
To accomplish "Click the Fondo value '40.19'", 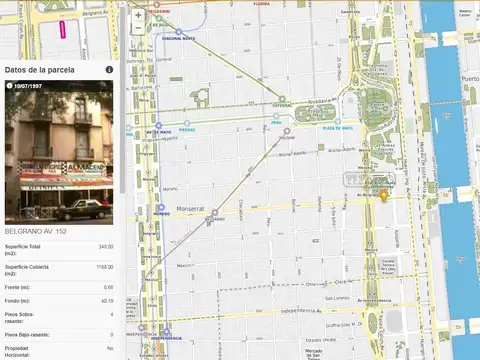I will pyautogui.click(x=107, y=301).
